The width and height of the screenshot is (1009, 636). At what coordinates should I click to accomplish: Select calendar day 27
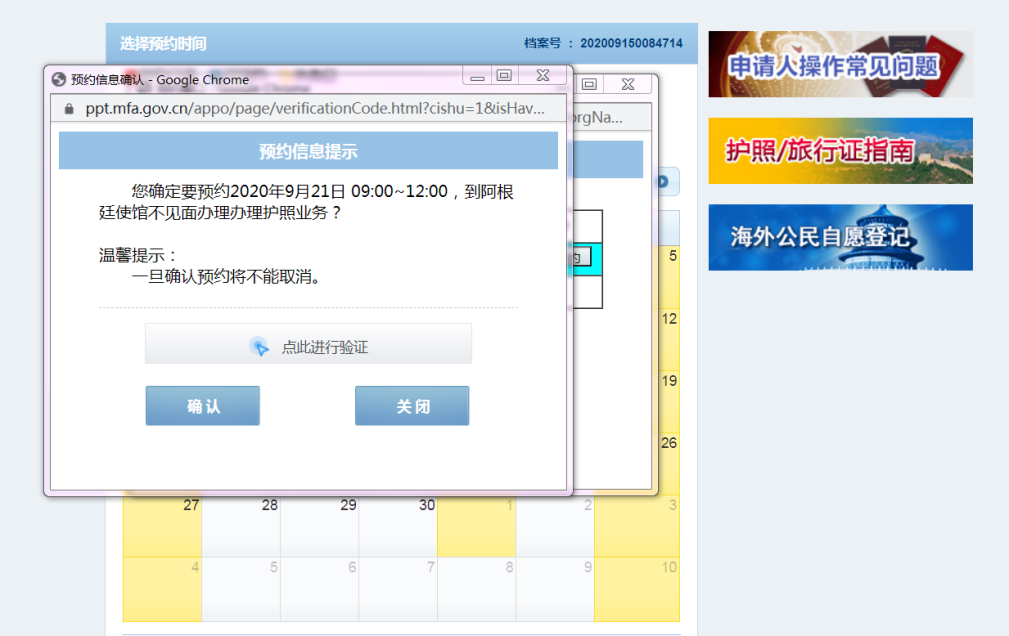coord(162,526)
